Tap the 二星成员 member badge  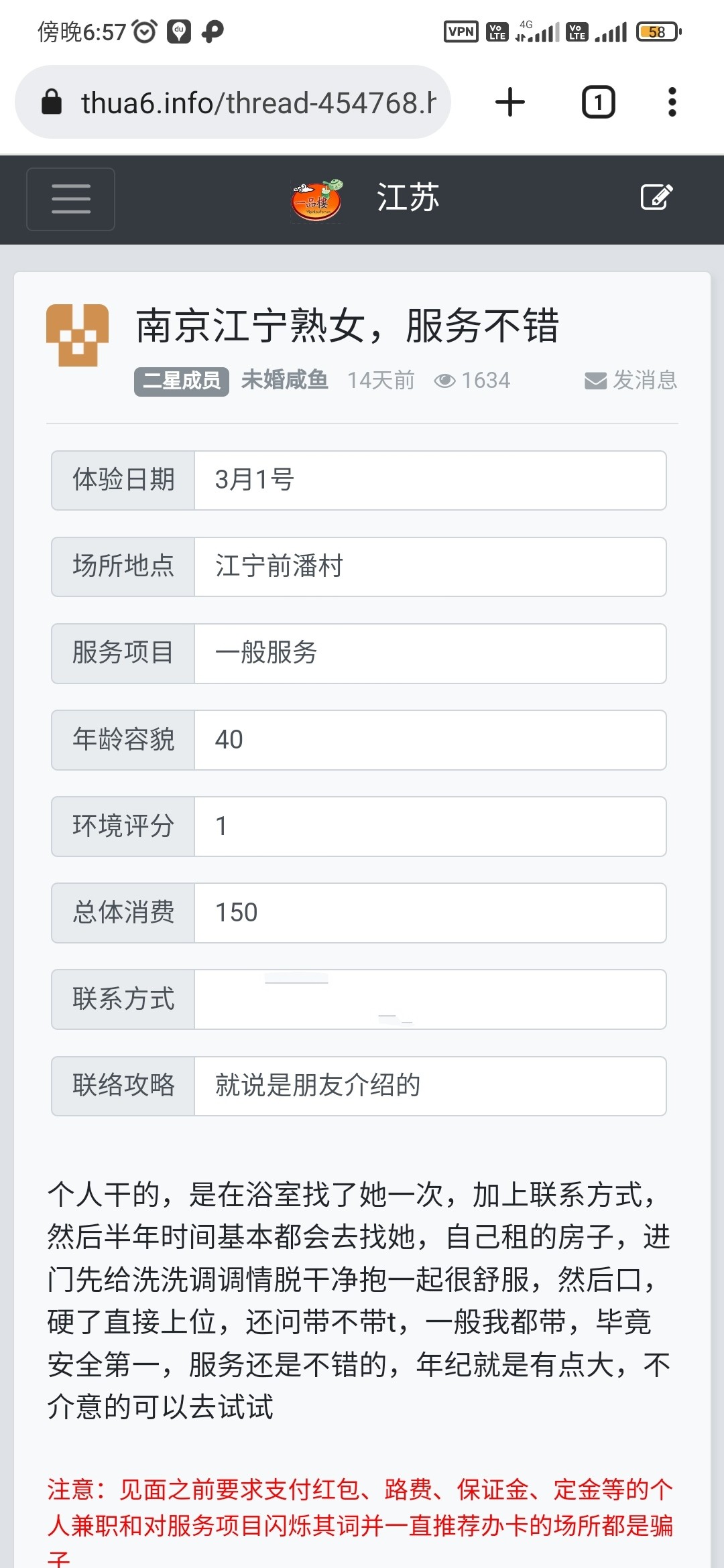(181, 381)
